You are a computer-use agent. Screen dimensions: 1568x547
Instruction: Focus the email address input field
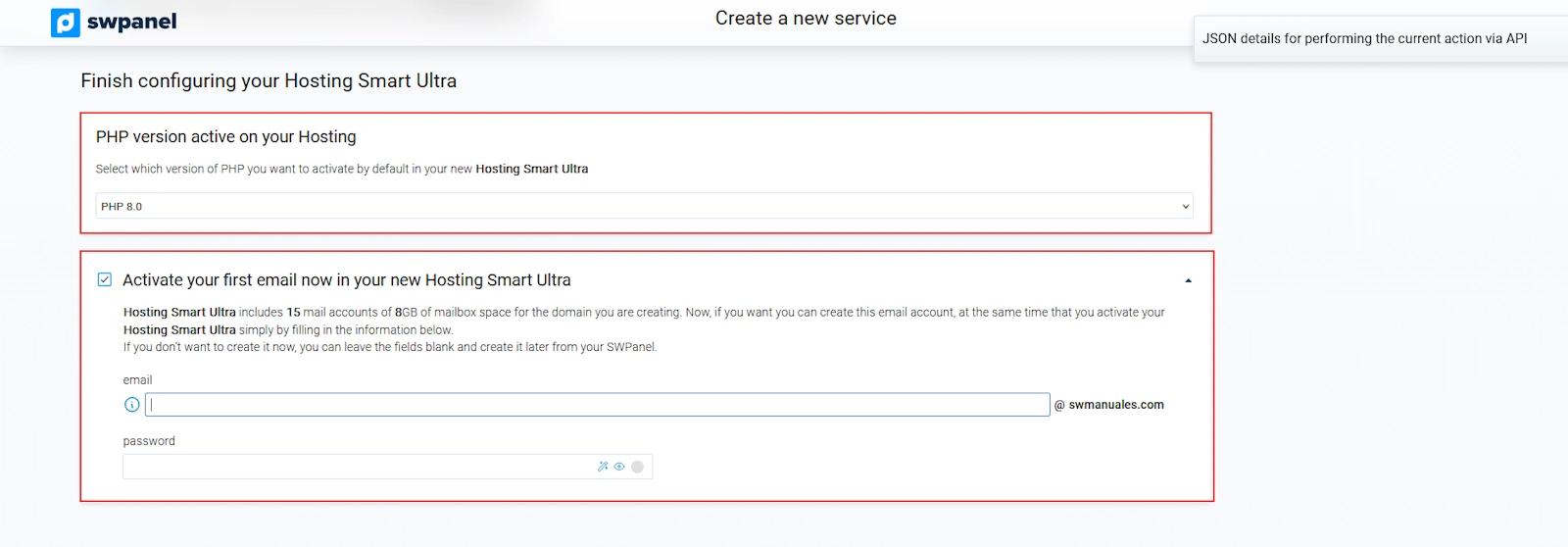click(598, 405)
